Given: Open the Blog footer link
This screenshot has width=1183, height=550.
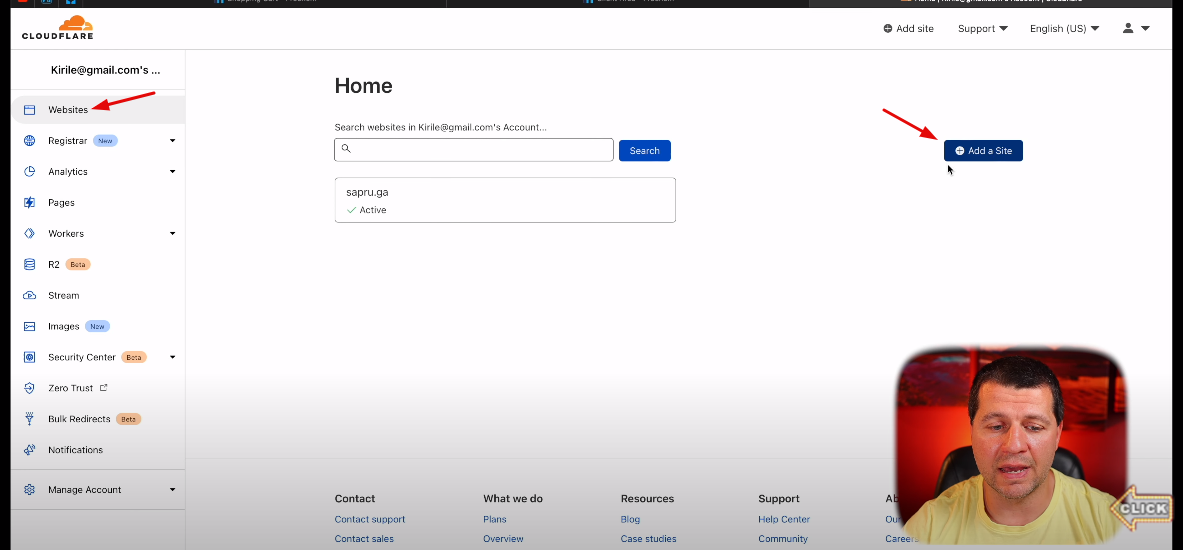Looking at the screenshot, I should [x=630, y=519].
